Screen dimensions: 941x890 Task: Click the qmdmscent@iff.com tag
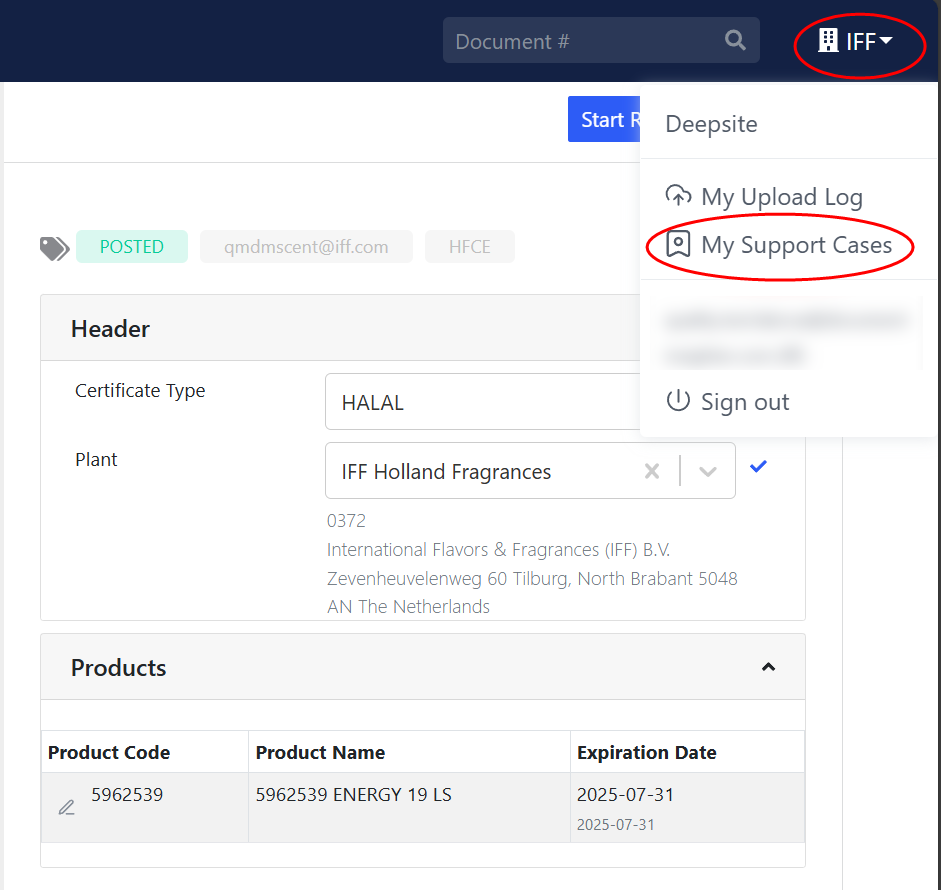(306, 247)
